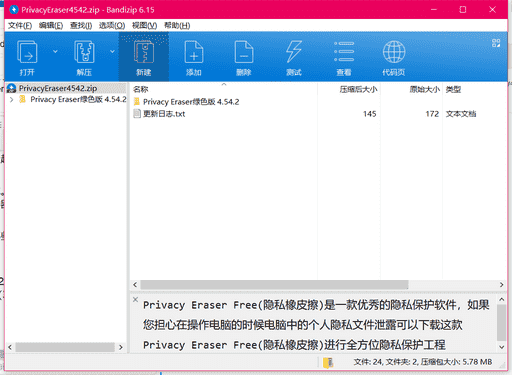Click file list horizontal scrollbar right arrow
Screen dimensions: 512x375
pos(502,285)
